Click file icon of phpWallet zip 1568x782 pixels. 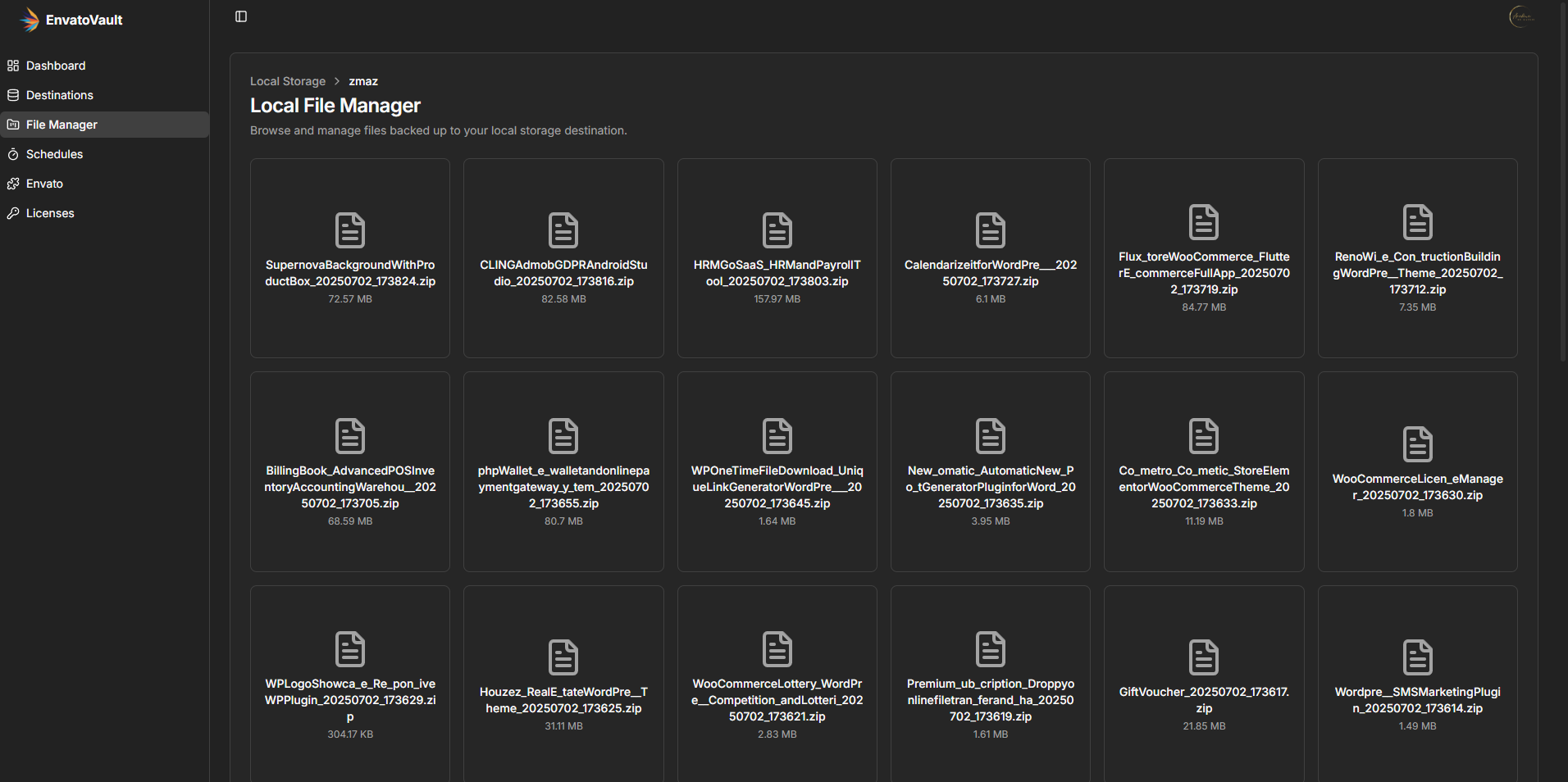pos(563,436)
